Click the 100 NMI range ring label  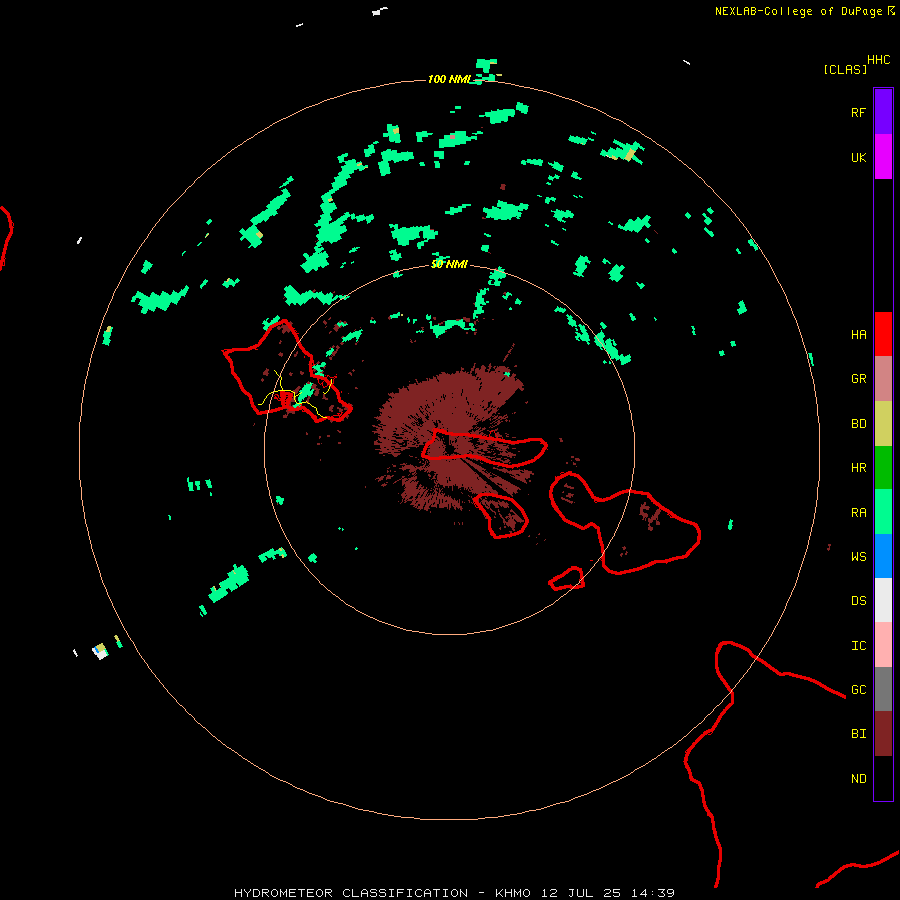tap(449, 79)
